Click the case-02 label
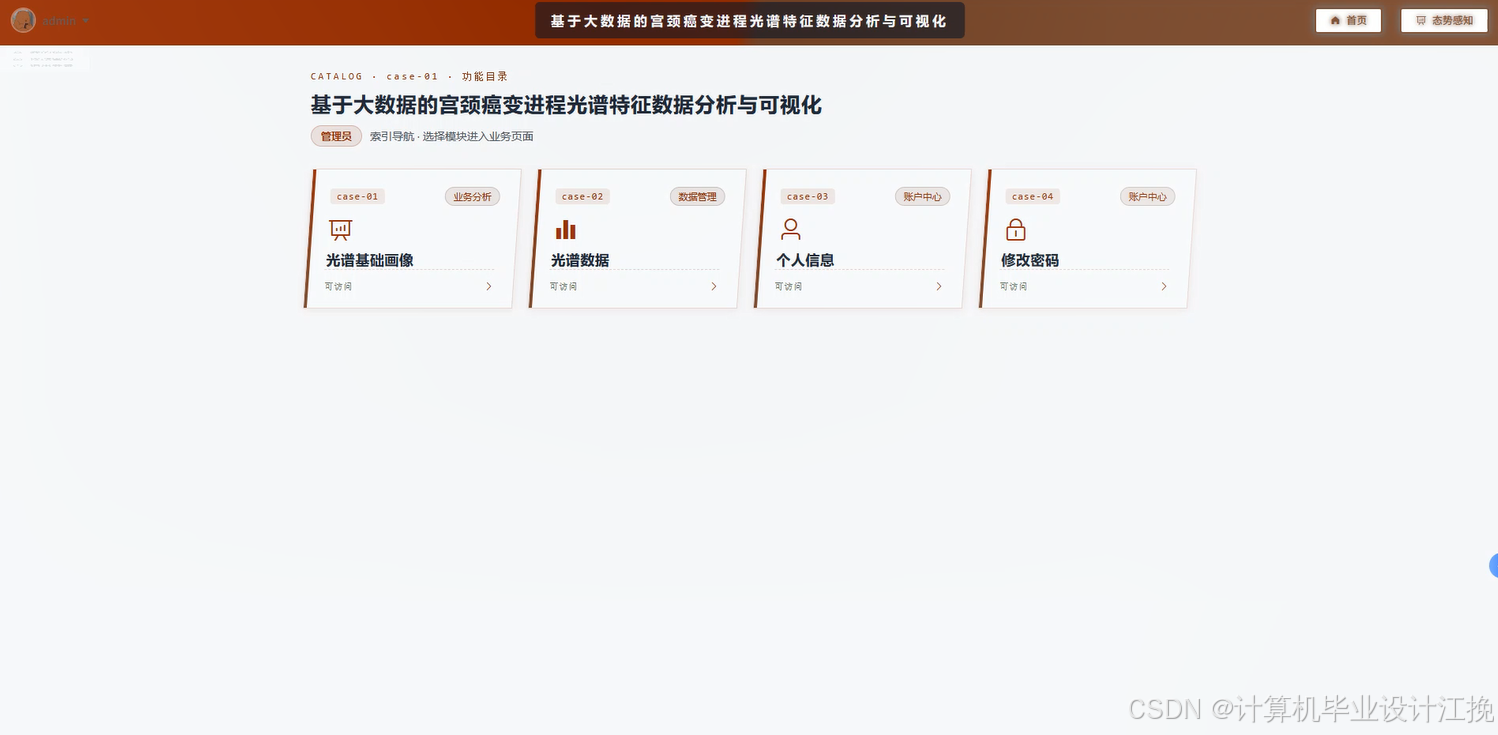1498x735 pixels. coord(582,197)
